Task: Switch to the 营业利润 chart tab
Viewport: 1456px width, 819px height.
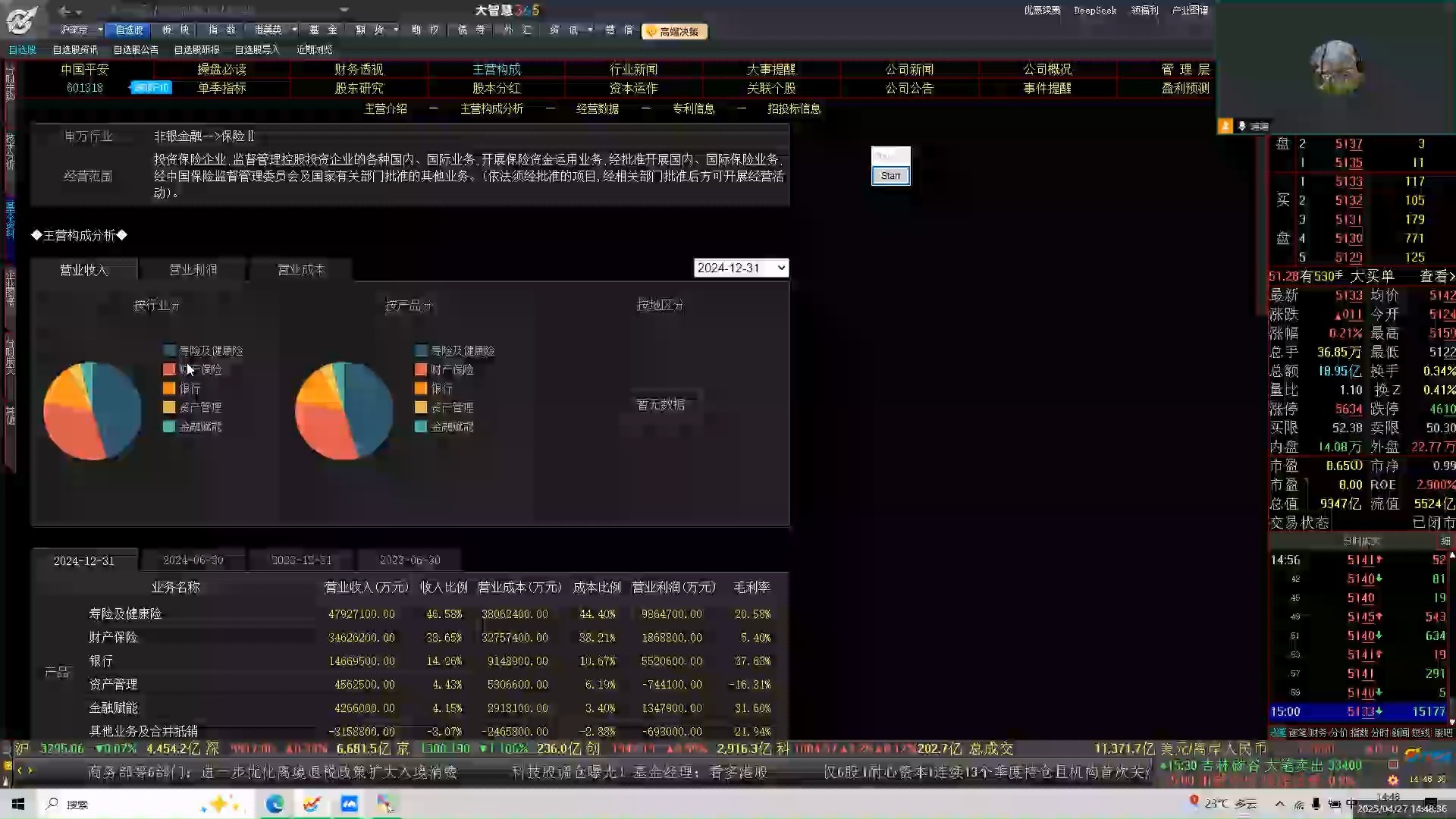Action: pyautogui.click(x=193, y=269)
